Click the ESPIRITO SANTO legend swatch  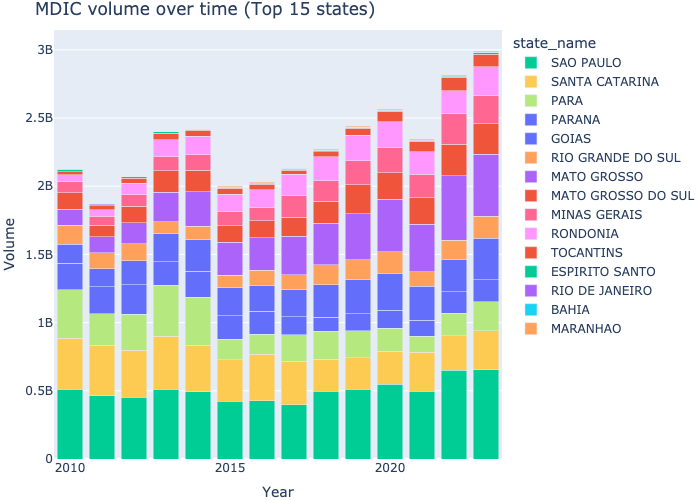tap(531, 271)
